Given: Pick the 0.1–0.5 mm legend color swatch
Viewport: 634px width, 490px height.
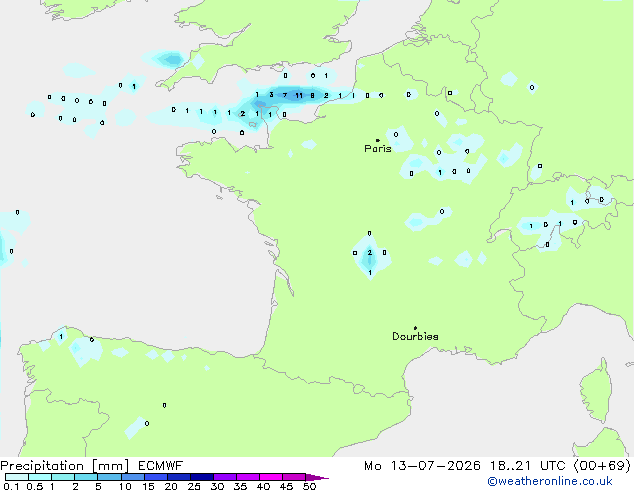Looking at the screenshot, I should pos(17,477).
